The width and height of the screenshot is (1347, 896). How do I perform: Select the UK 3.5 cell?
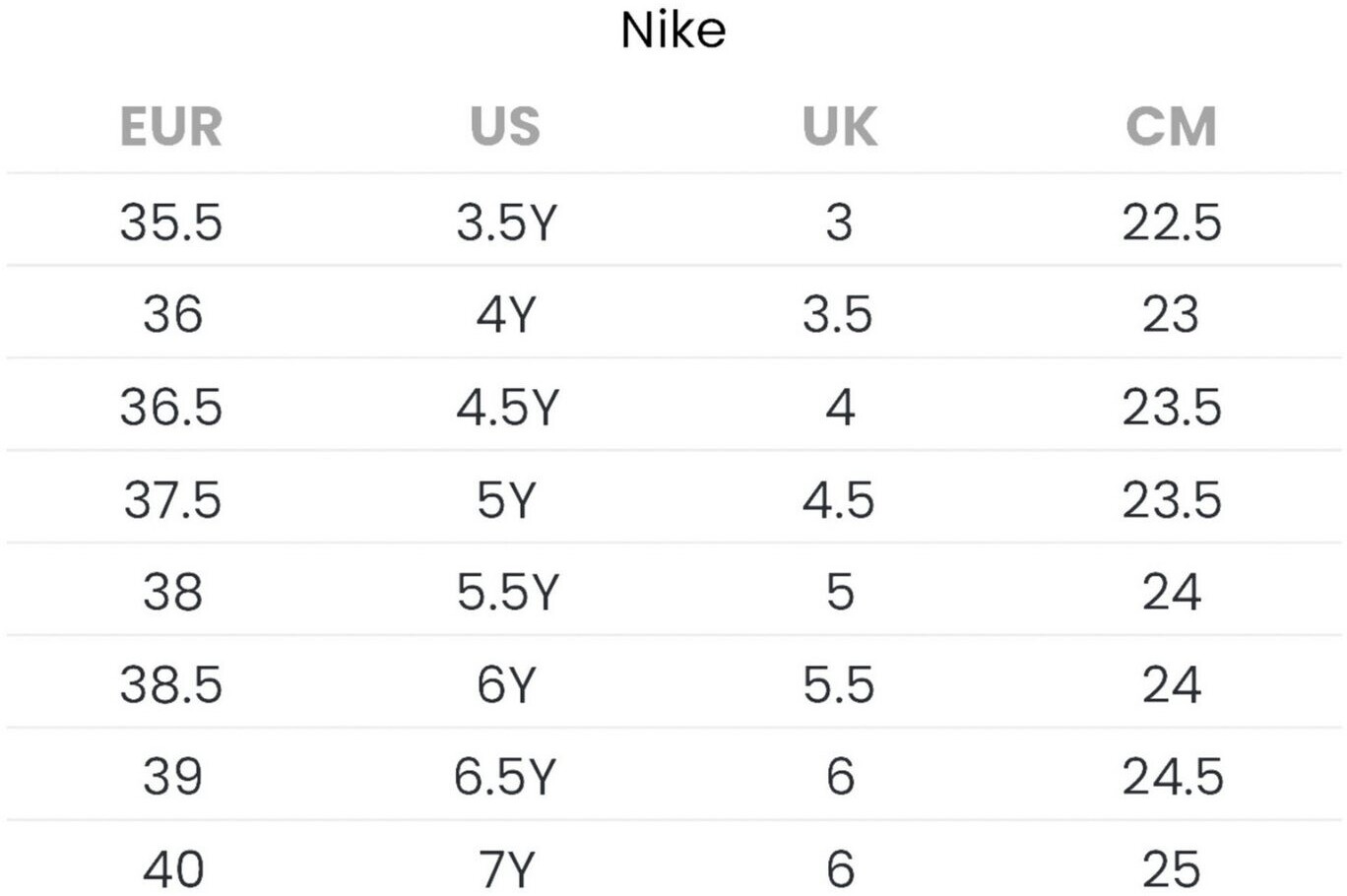(838, 314)
